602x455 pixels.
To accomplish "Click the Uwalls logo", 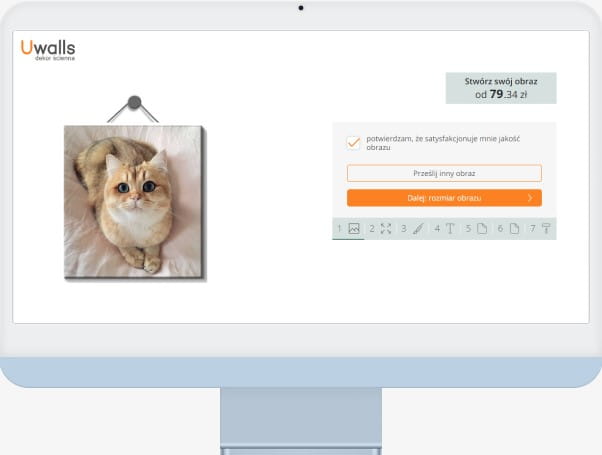I will point(47,47).
